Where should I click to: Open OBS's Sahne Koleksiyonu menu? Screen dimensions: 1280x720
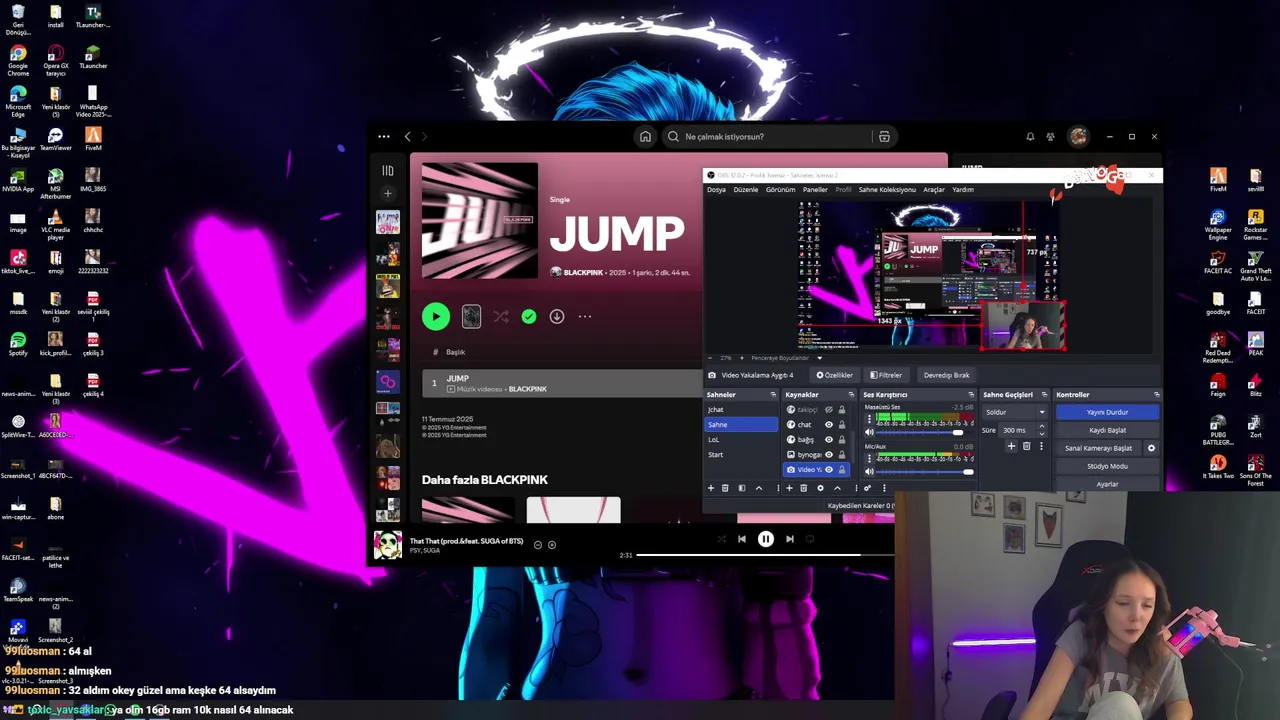[x=887, y=190]
